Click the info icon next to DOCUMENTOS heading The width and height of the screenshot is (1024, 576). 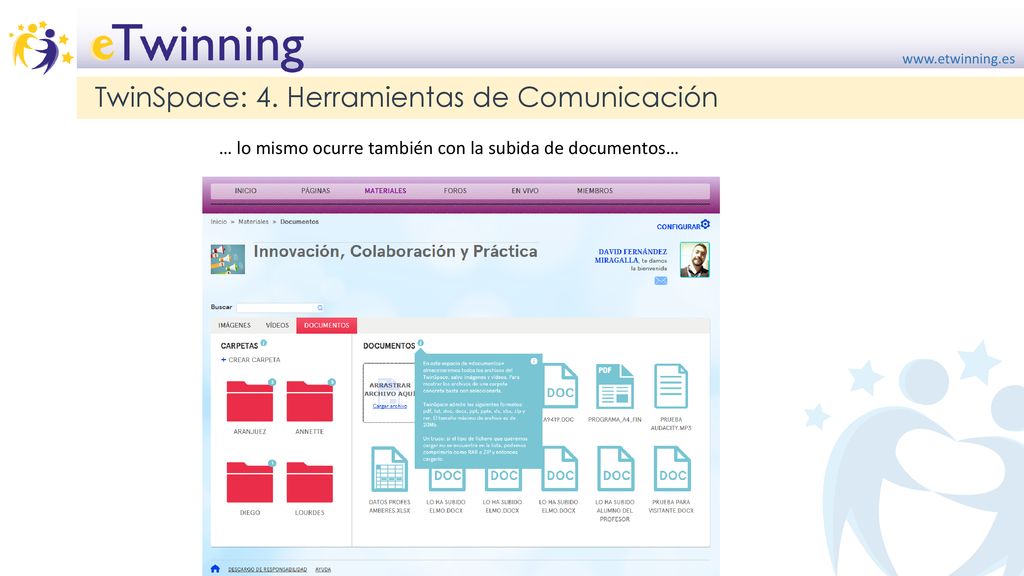421,342
